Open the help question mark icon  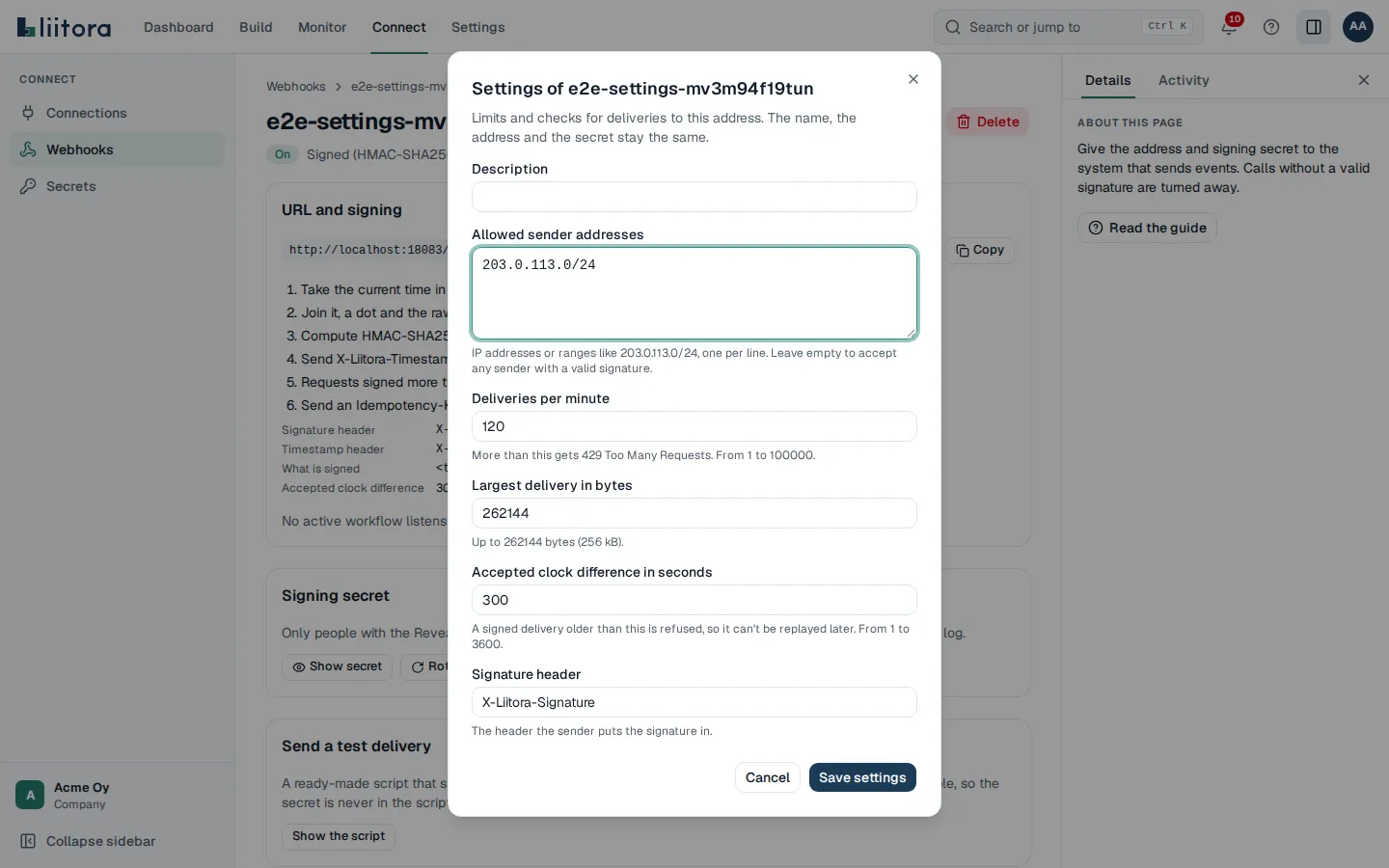1271,27
